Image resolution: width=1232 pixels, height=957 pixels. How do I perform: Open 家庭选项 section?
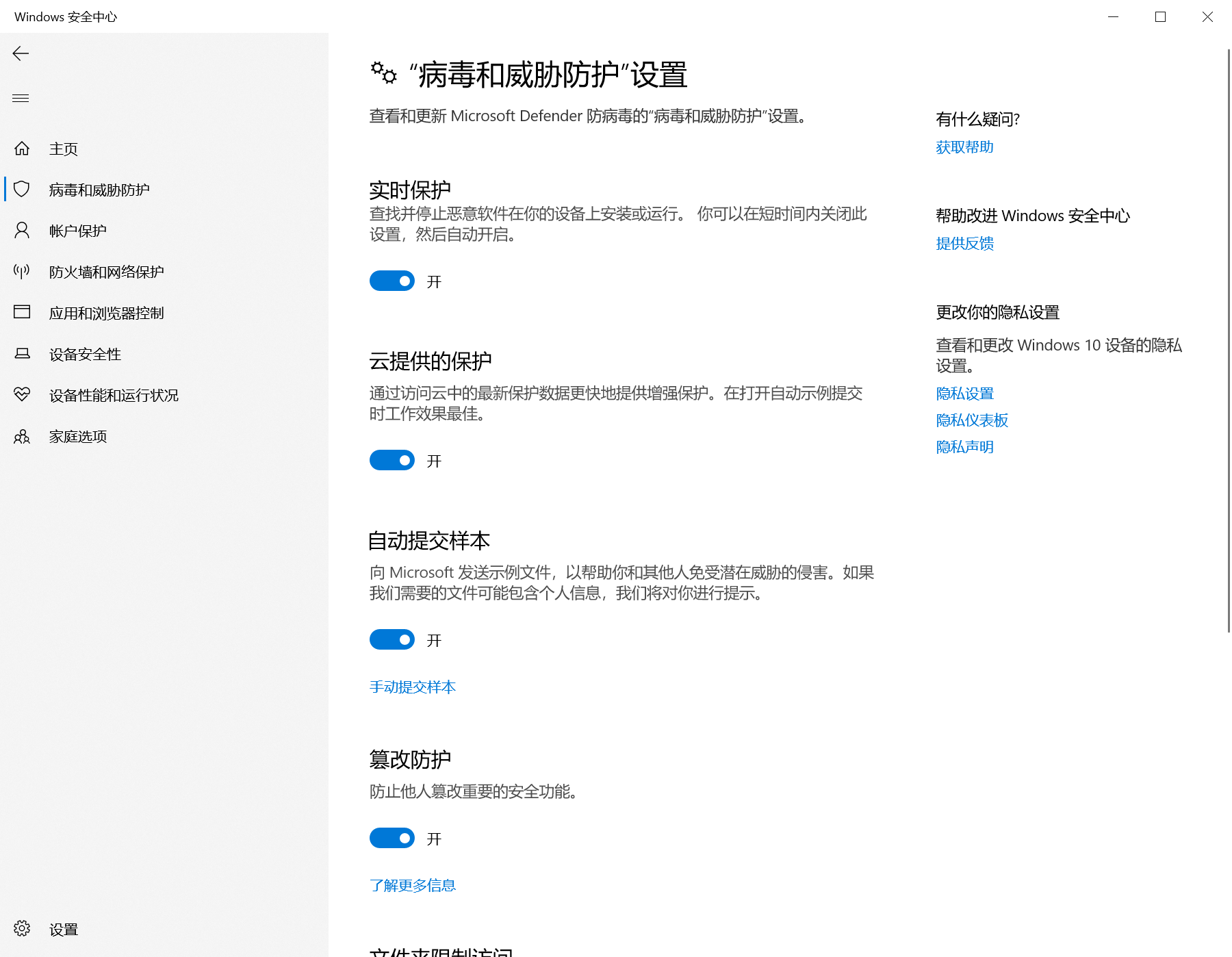click(x=164, y=436)
